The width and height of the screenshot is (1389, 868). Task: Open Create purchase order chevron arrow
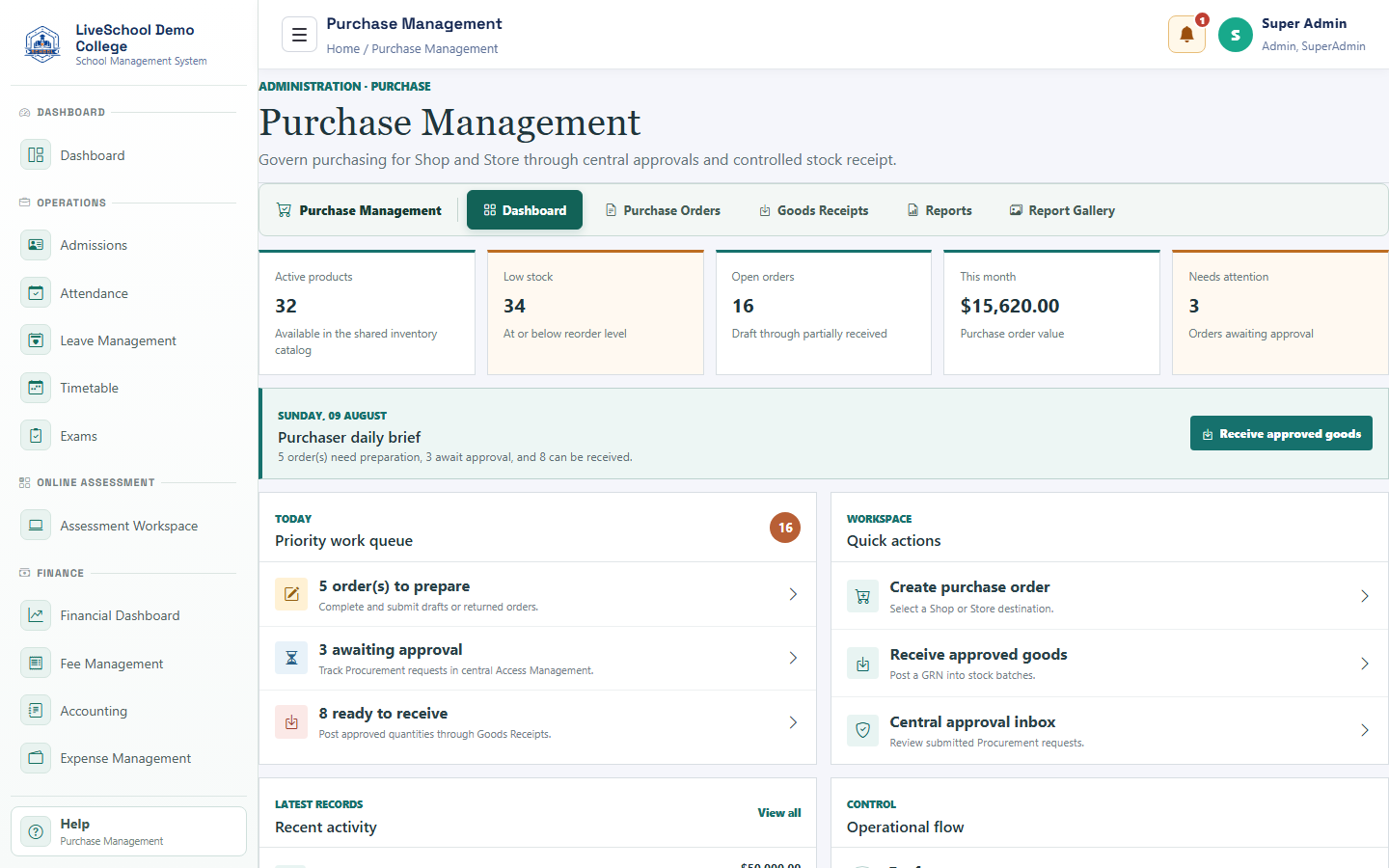[x=1365, y=596]
